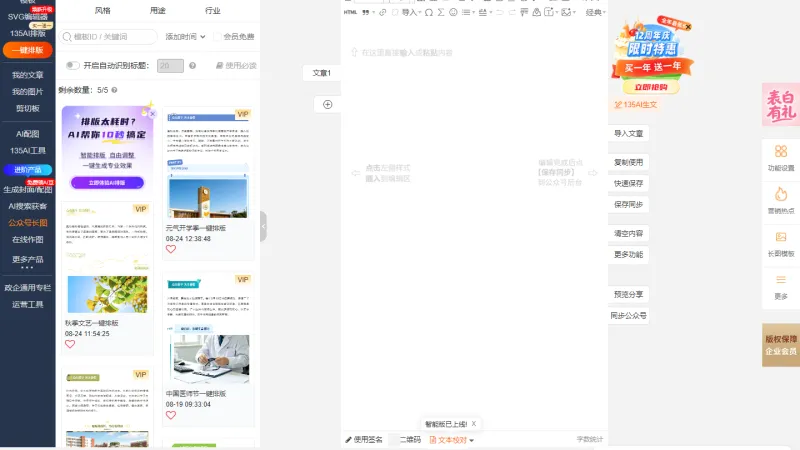Screen dimensions: 800x450
Task: Insert an emoji via smiley icon
Action: click(x=453, y=12)
